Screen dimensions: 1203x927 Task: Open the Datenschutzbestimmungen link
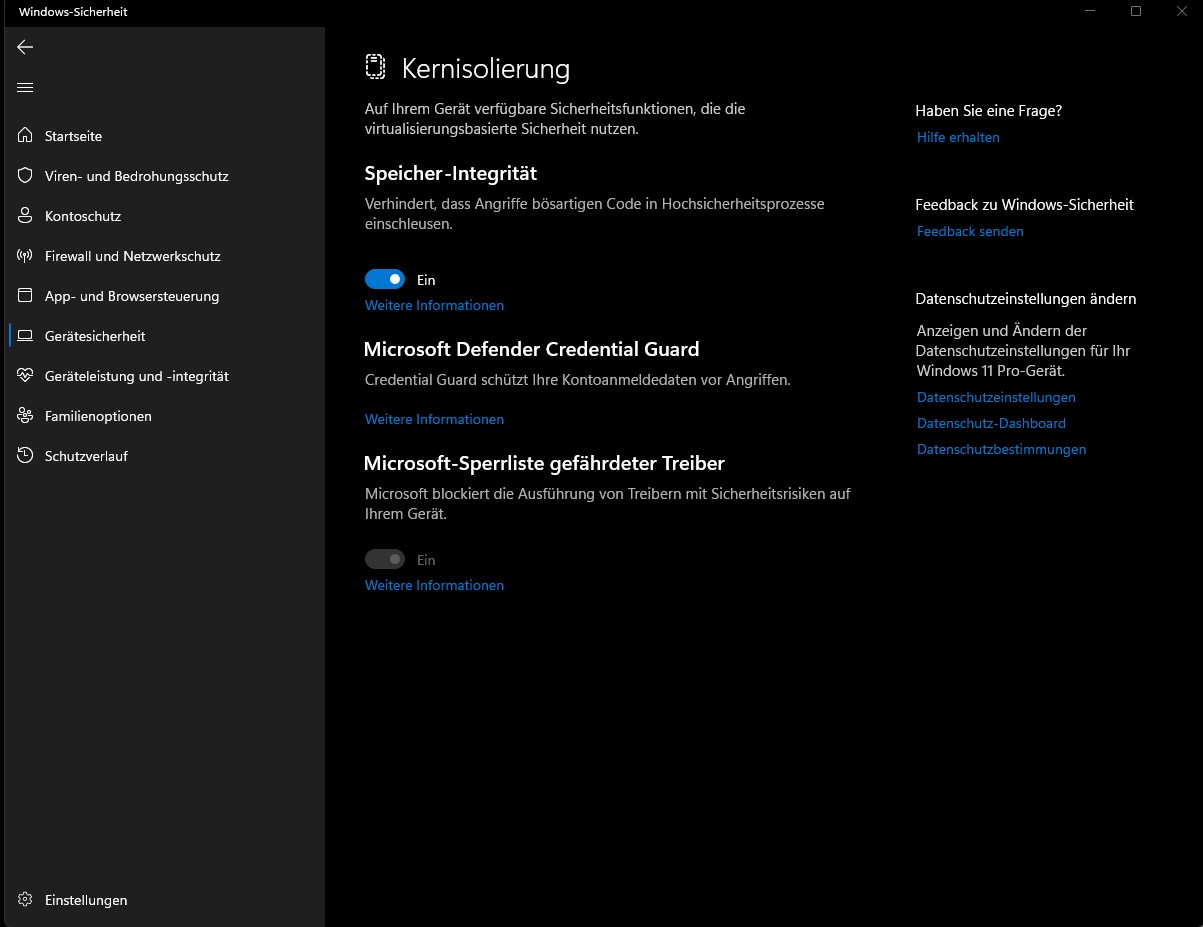pos(1001,449)
